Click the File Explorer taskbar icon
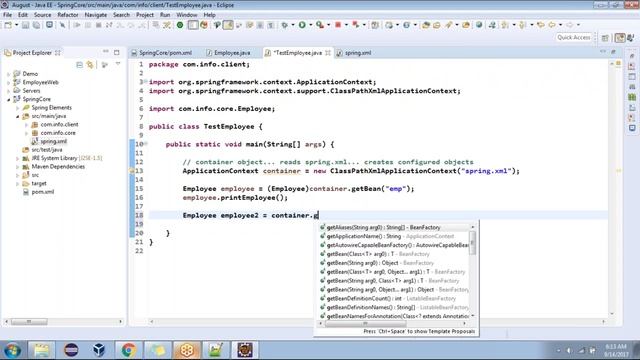Image resolution: width=640 pixels, height=360 pixels. [x=42, y=350]
